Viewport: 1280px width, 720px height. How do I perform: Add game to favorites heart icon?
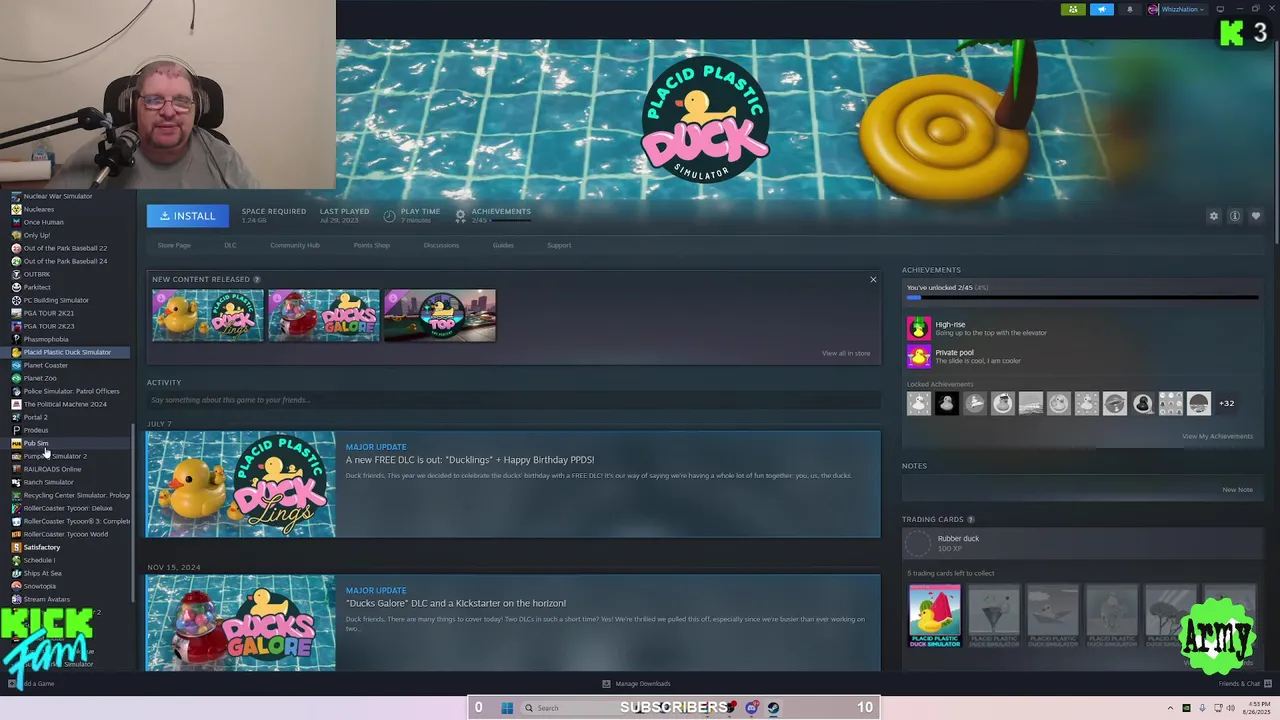1256,216
